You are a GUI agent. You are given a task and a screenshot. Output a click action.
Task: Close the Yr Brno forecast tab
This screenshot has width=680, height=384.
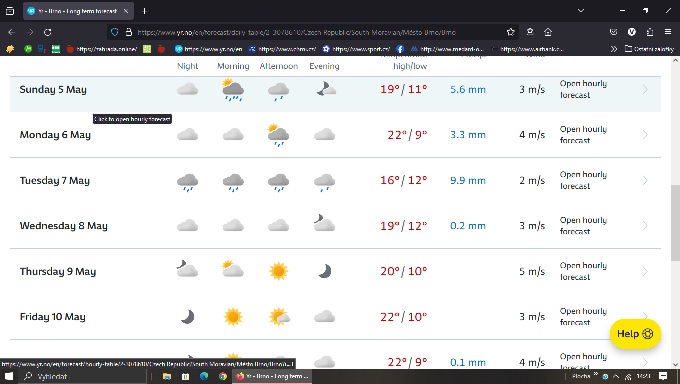126,11
